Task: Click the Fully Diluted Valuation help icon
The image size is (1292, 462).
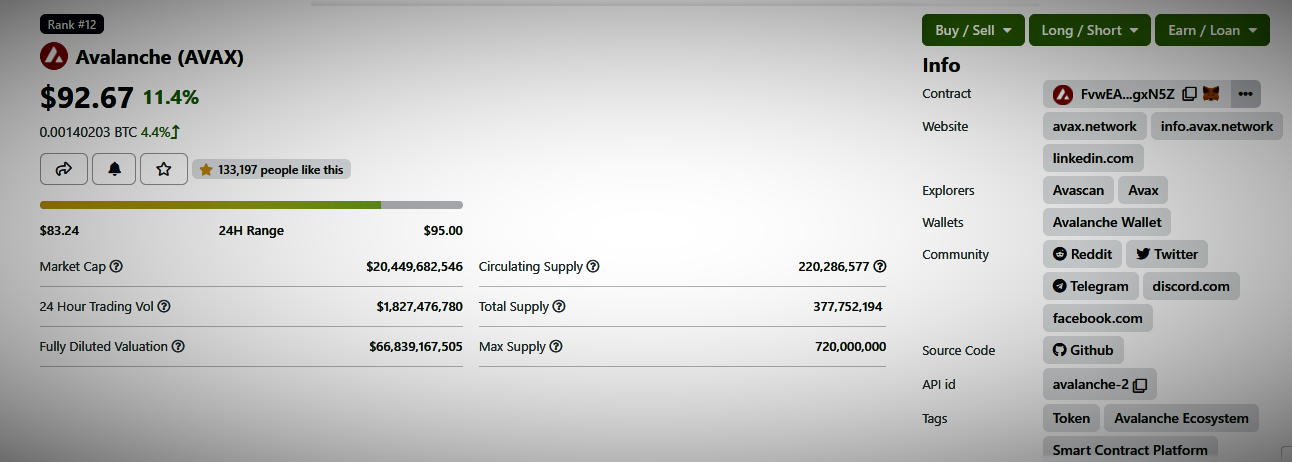Action: point(178,347)
